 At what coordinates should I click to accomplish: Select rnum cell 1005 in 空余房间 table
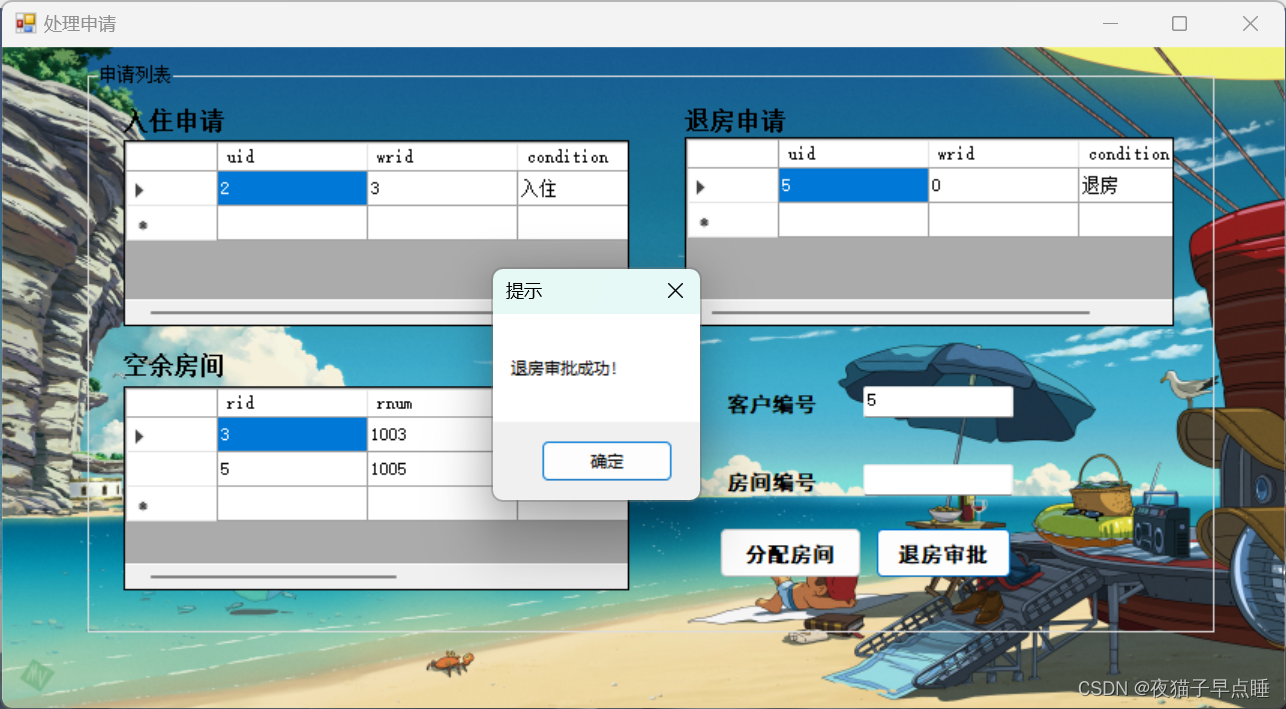(x=442, y=468)
